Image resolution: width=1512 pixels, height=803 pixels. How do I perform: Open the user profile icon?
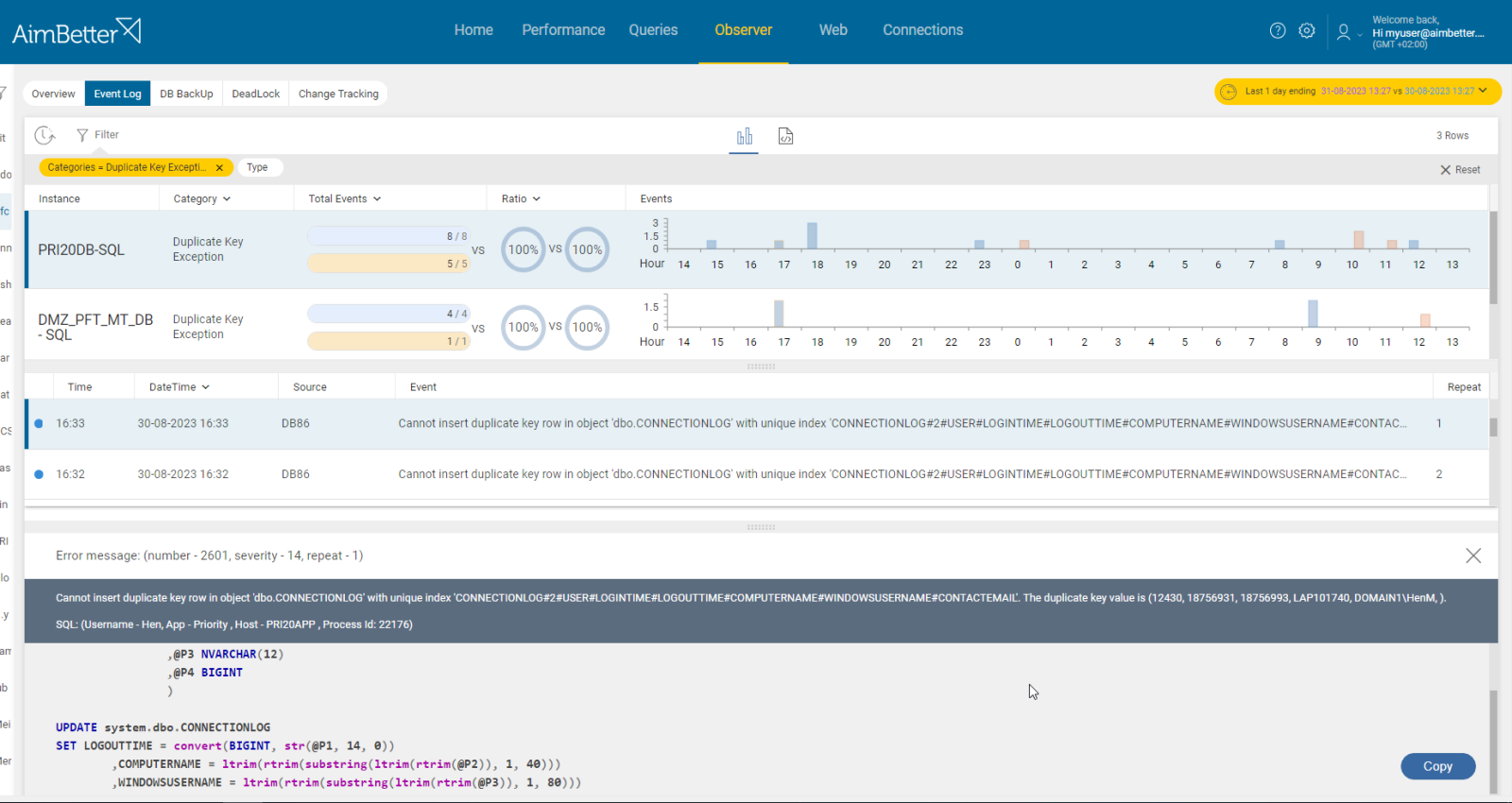1343,32
